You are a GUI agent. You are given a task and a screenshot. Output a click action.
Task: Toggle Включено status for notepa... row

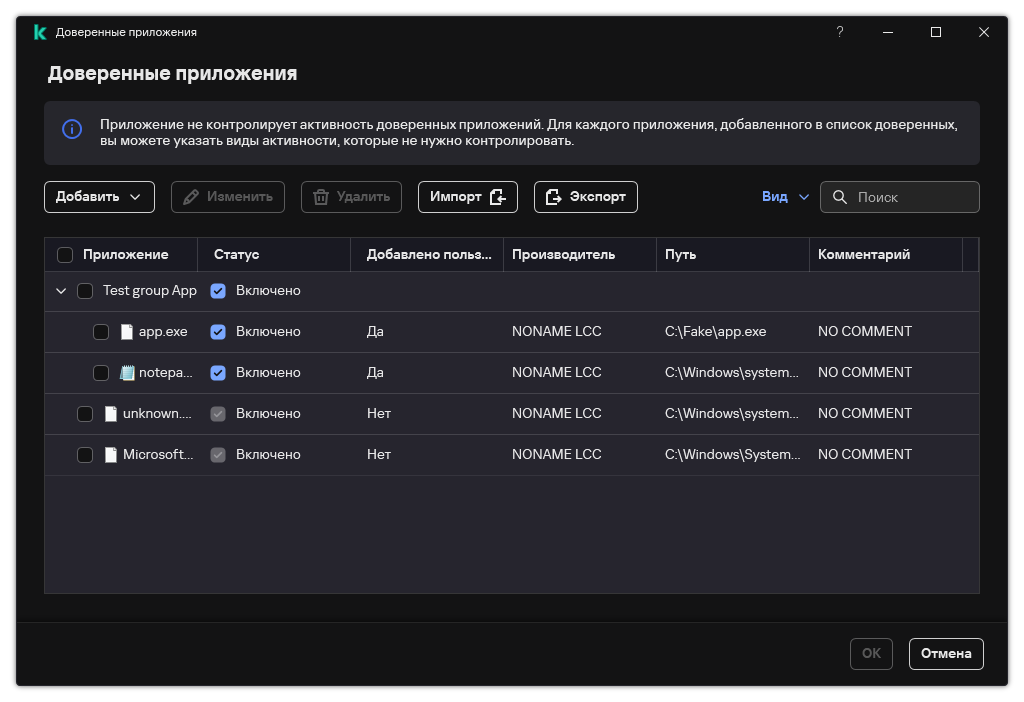pos(218,373)
